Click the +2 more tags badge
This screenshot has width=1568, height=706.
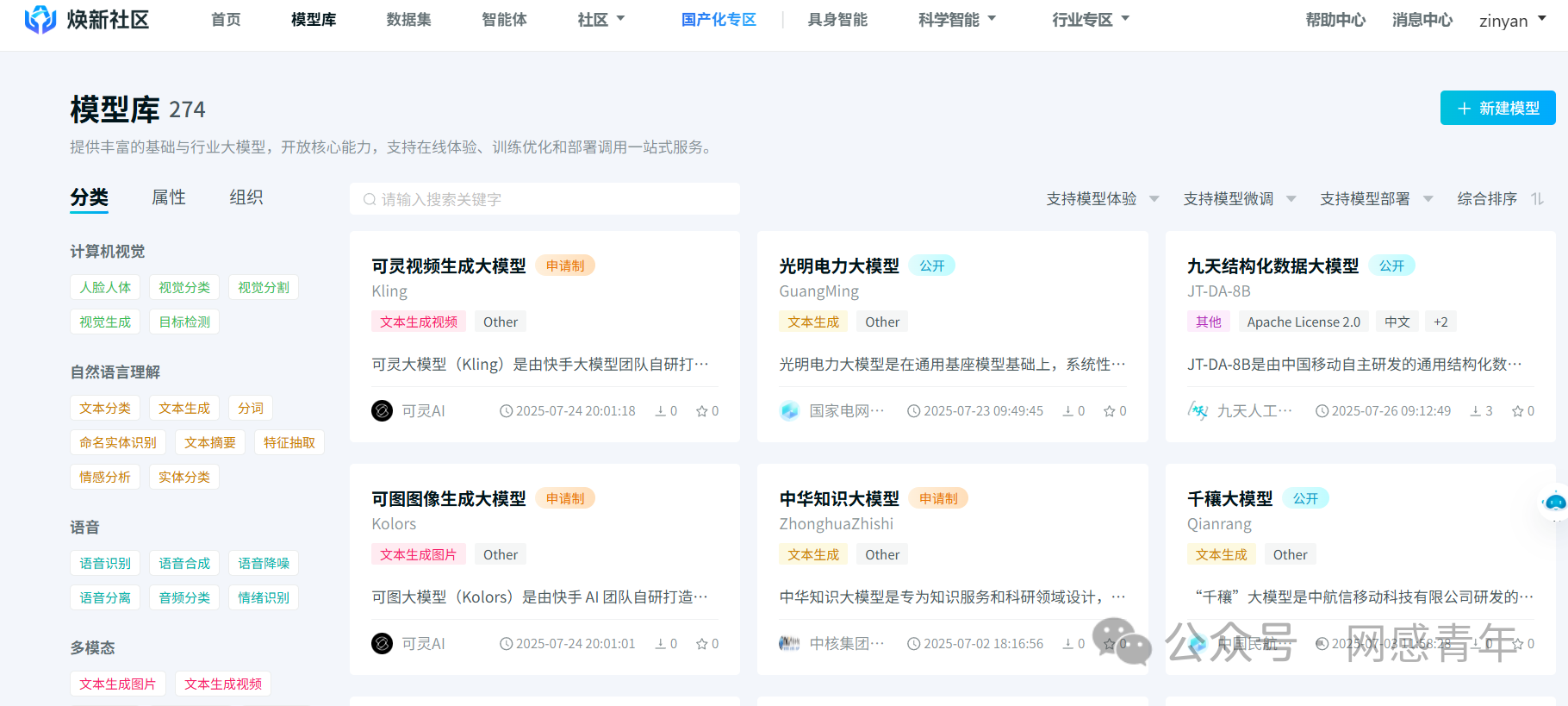pos(1440,322)
